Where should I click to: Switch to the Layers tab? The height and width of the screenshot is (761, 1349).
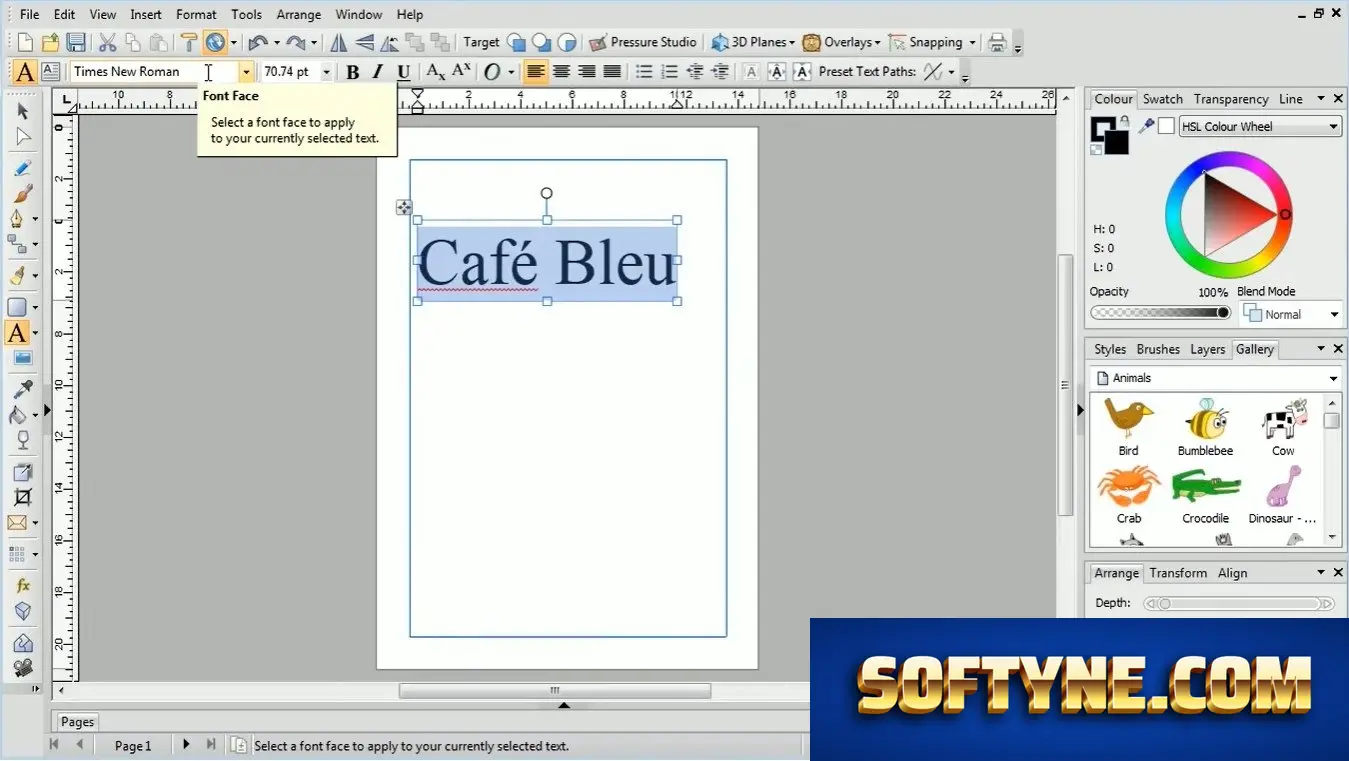click(1207, 349)
